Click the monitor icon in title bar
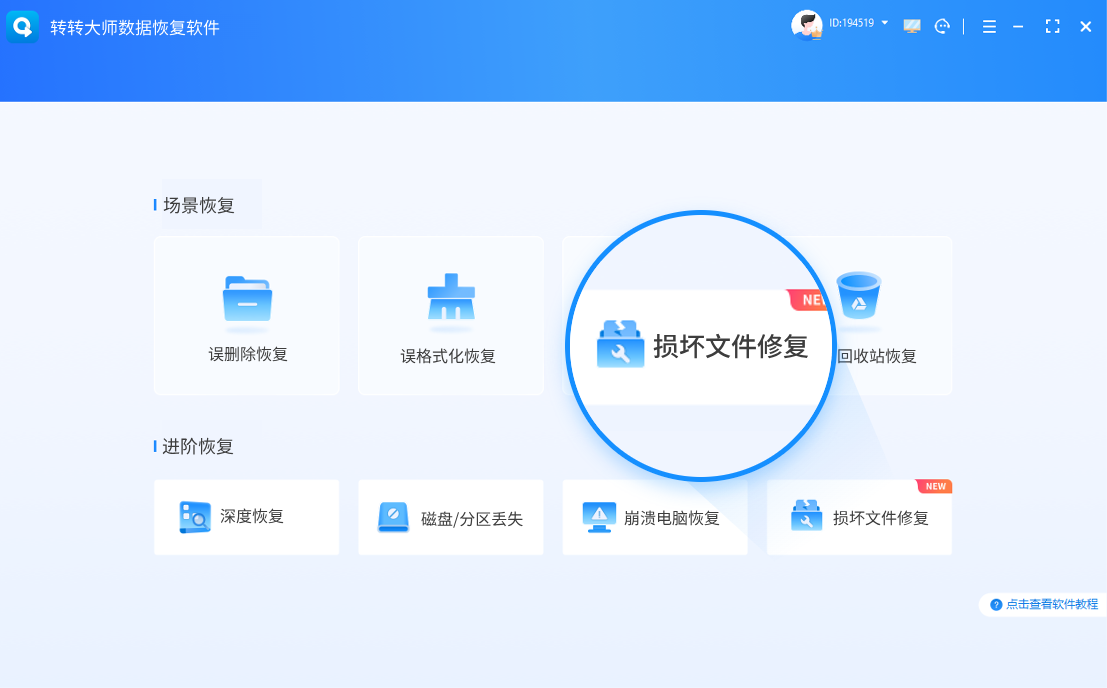This screenshot has height=688, width=1107. click(912, 27)
